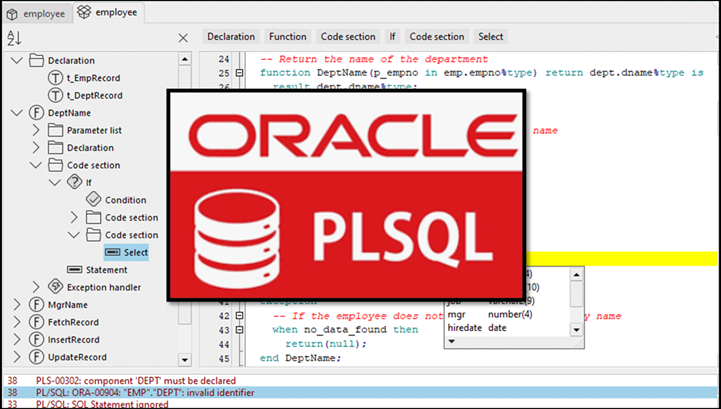Select the Statement icon in tree
Screen dimensions: 721x409
click(x=74, y=270)
